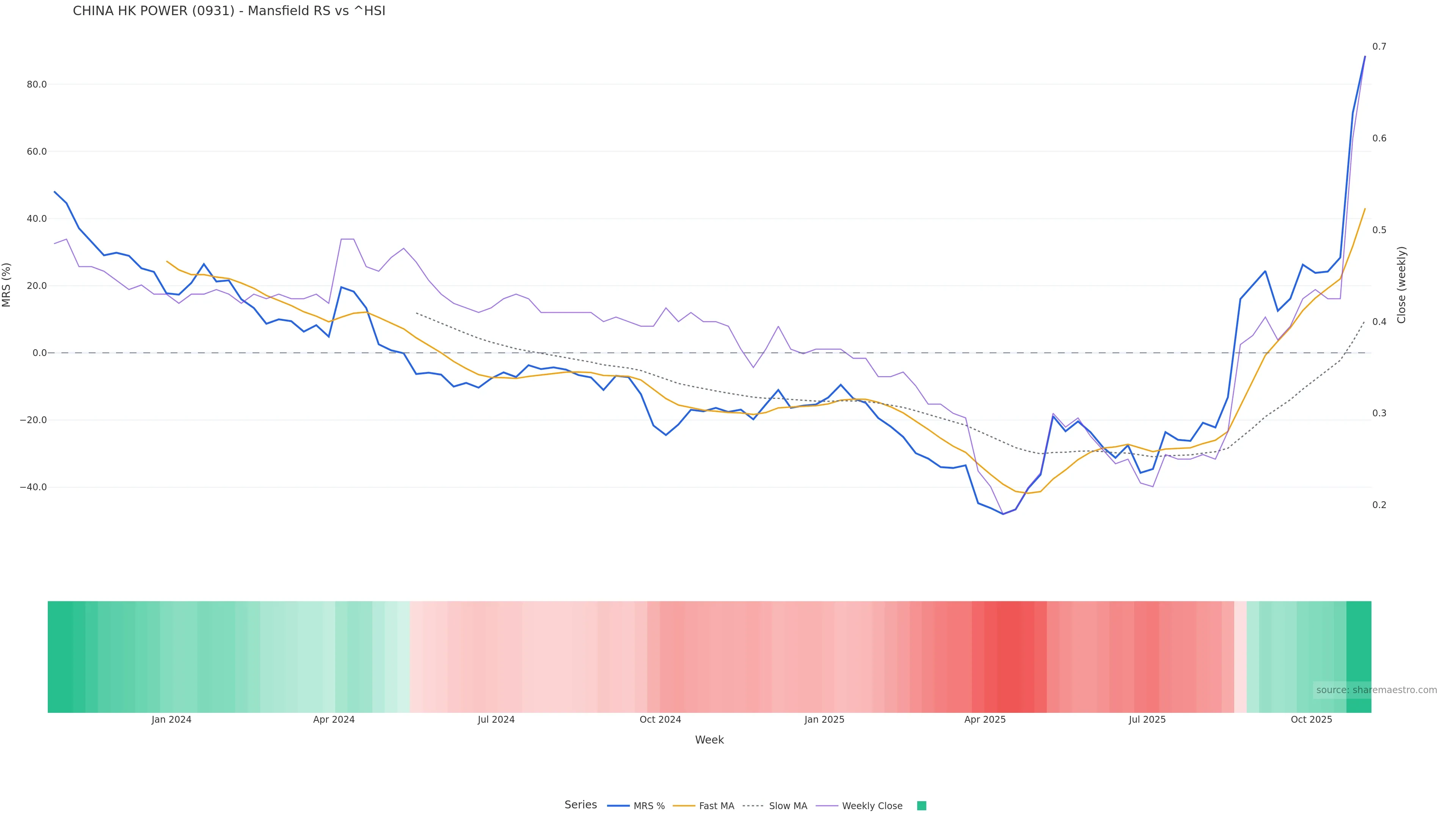Click the −40.0 tick on MRS axis

[33, 487]
